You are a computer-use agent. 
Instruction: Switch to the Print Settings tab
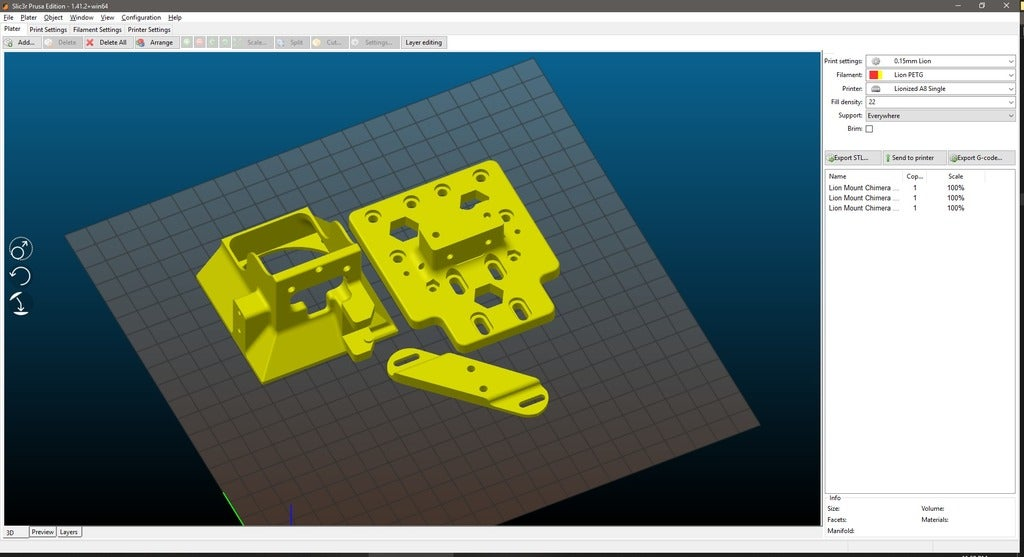(x=48, y=29)
